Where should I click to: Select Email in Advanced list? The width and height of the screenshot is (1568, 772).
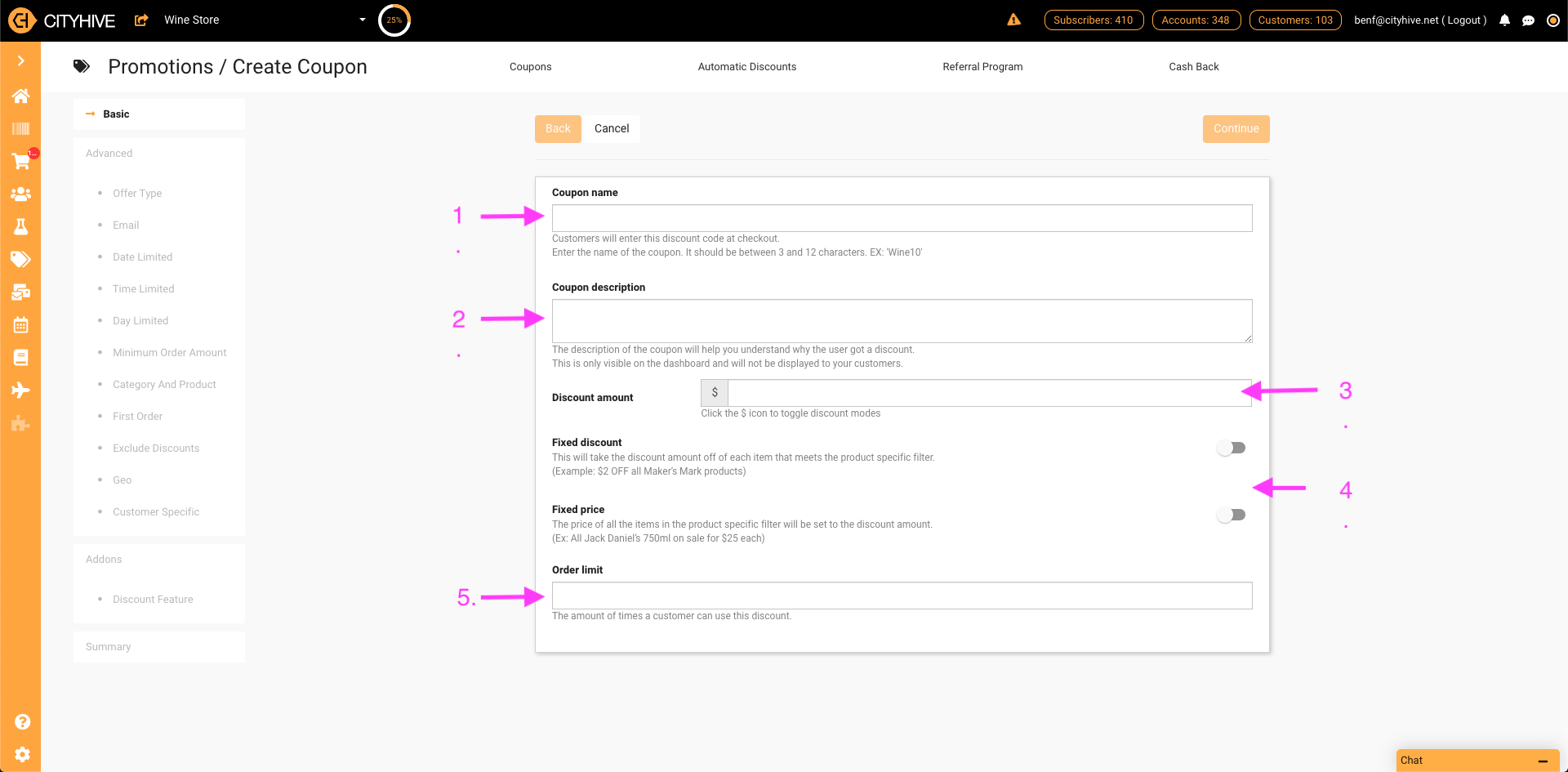pyautogui.click(x=126, y=225)
